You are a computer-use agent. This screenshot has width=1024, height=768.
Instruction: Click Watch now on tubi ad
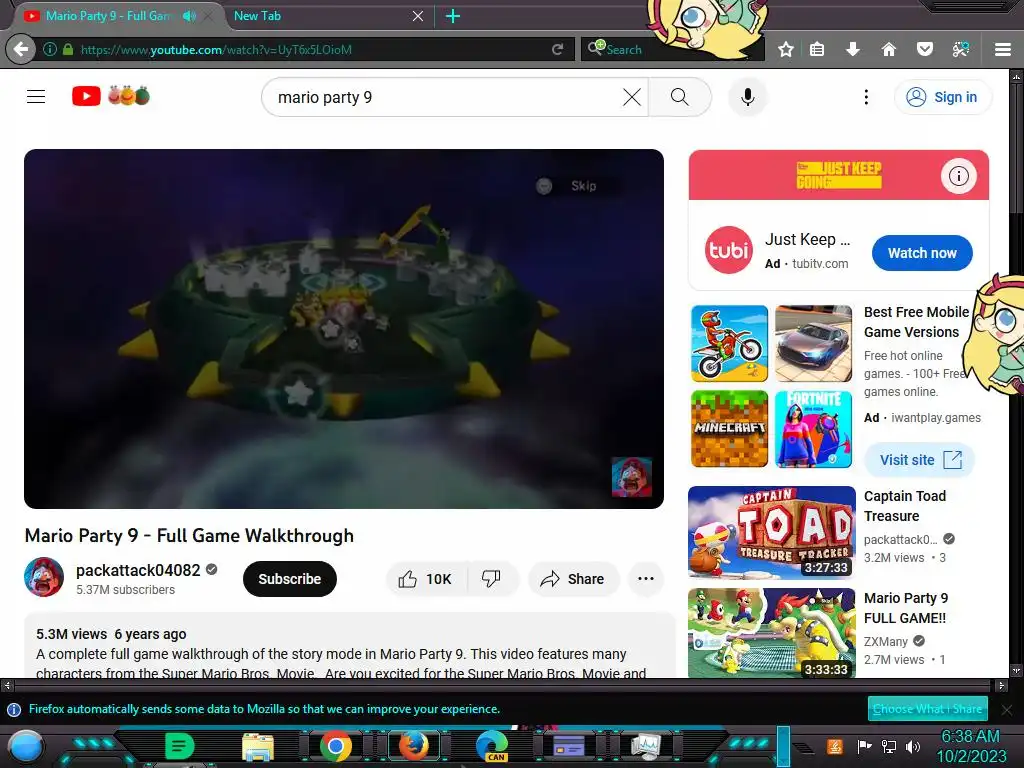[921, 253]
